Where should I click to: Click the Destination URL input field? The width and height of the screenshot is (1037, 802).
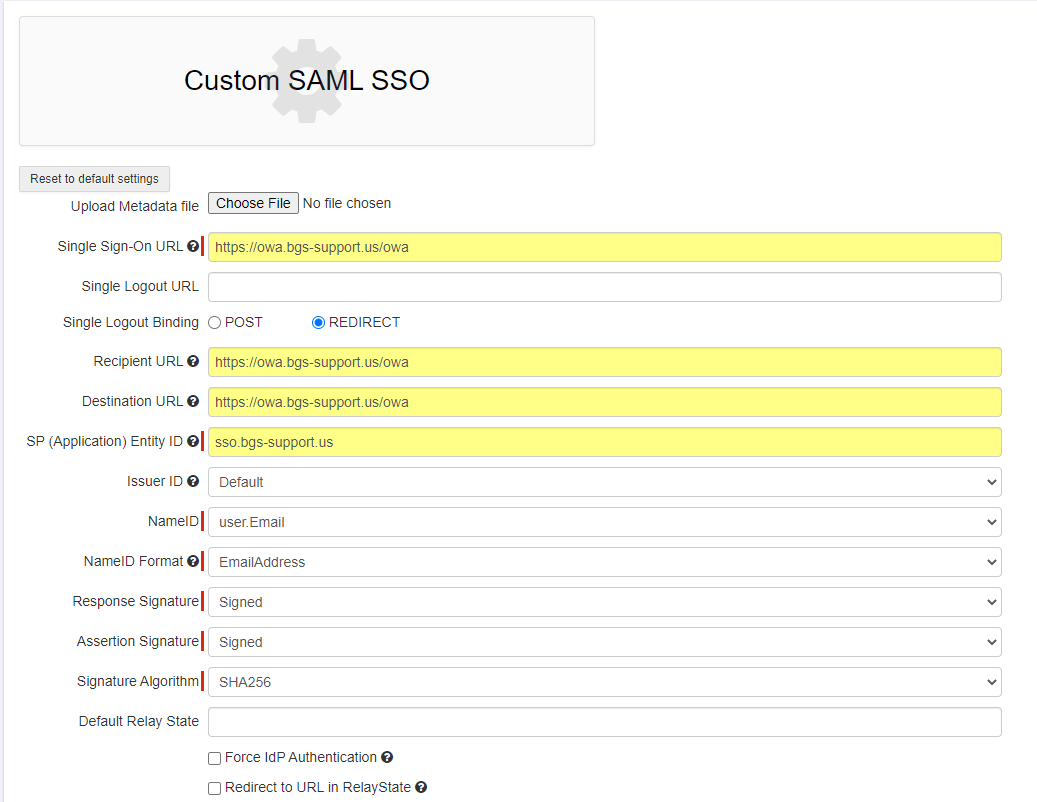tap(604, 402)
